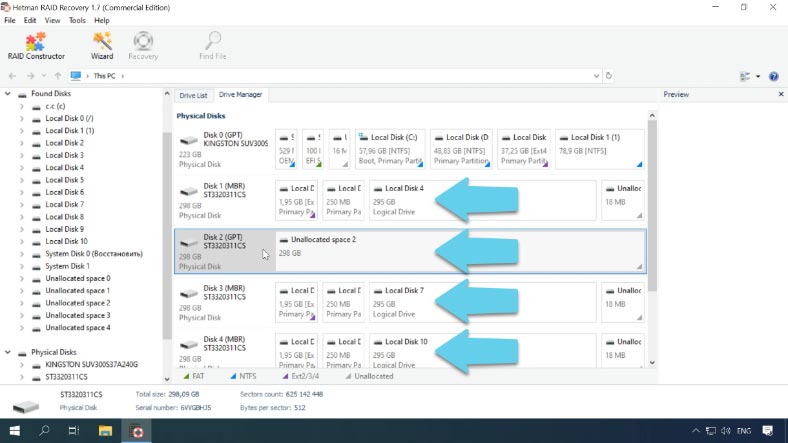Select Disk 1 (MBR) physical disk

coord(224,200)
